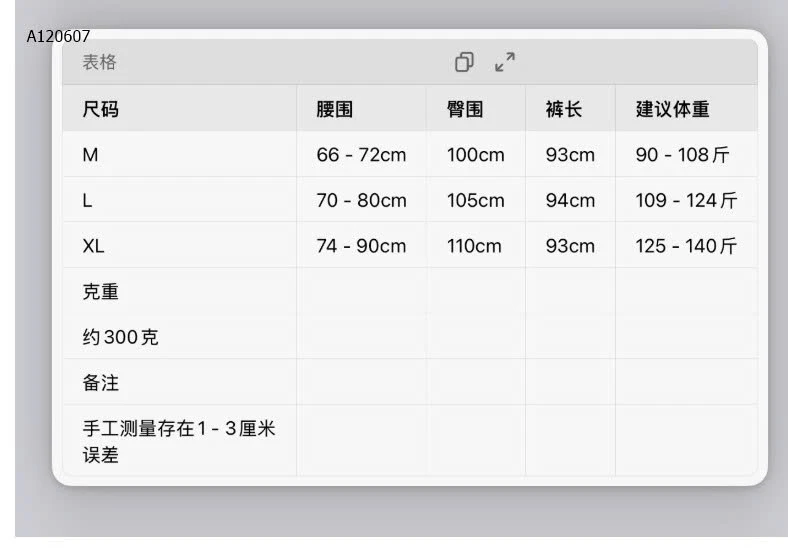Click the 66 - 72cm waist cell

(361, 155)
